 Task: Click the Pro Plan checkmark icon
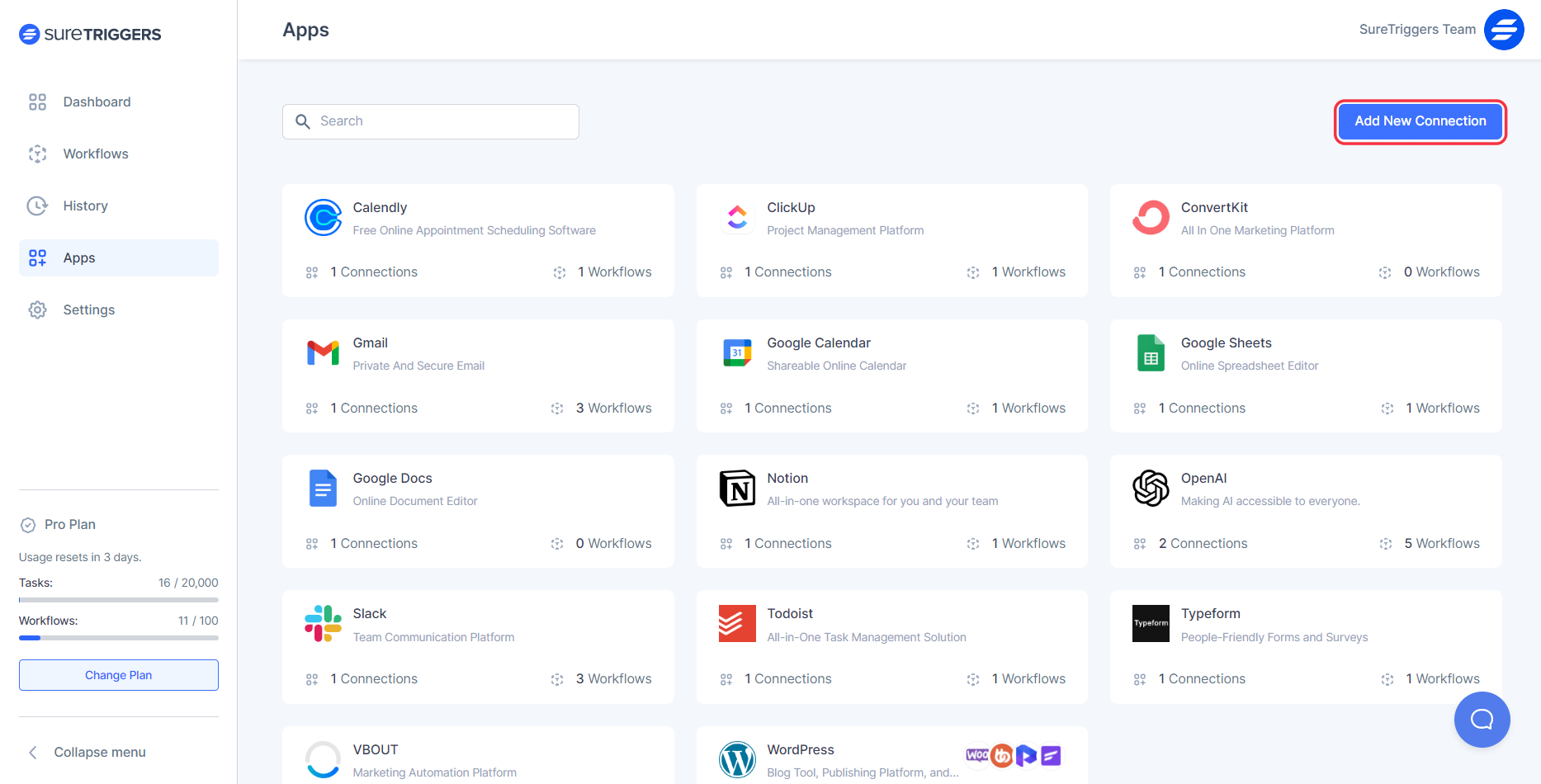(x=28, y=525)
